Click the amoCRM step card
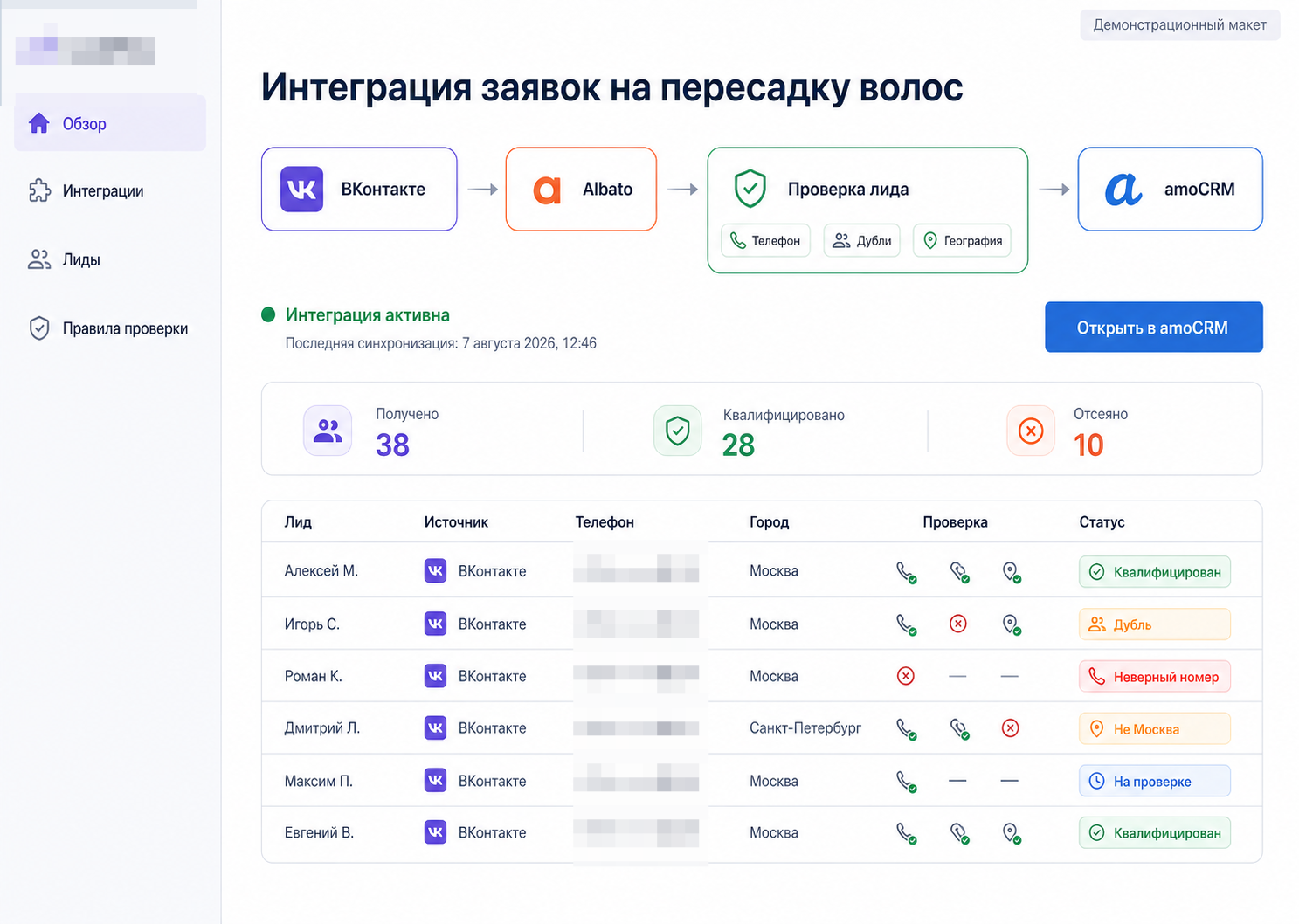This screenshot has width=1299, height=924. coord(1171,189)
